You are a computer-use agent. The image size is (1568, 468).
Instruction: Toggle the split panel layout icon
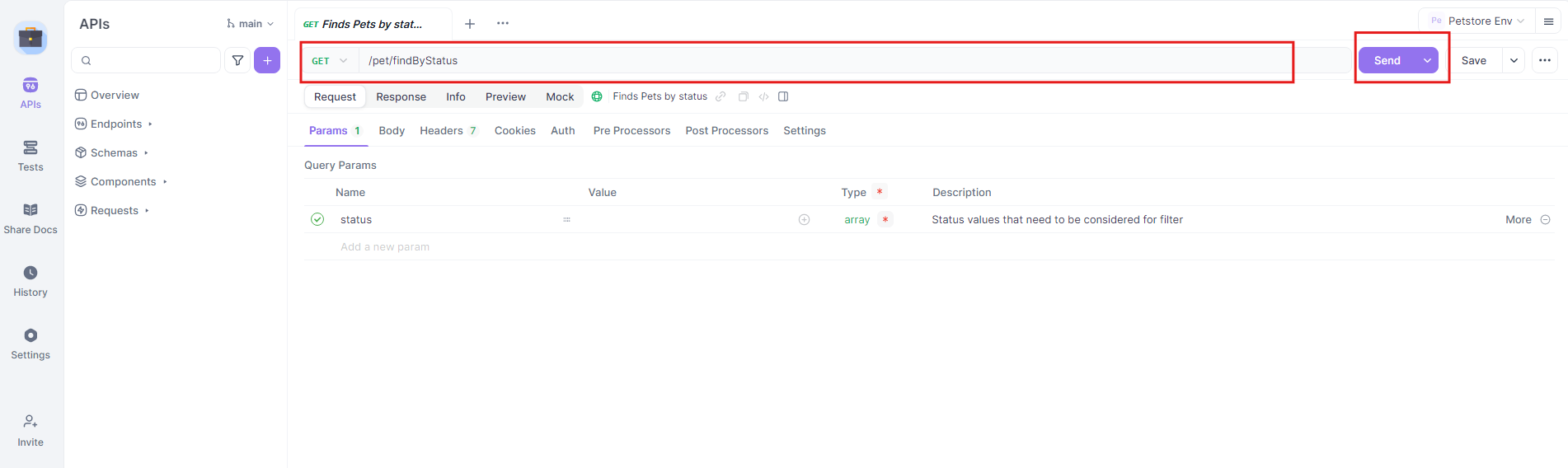pos(783,96)
